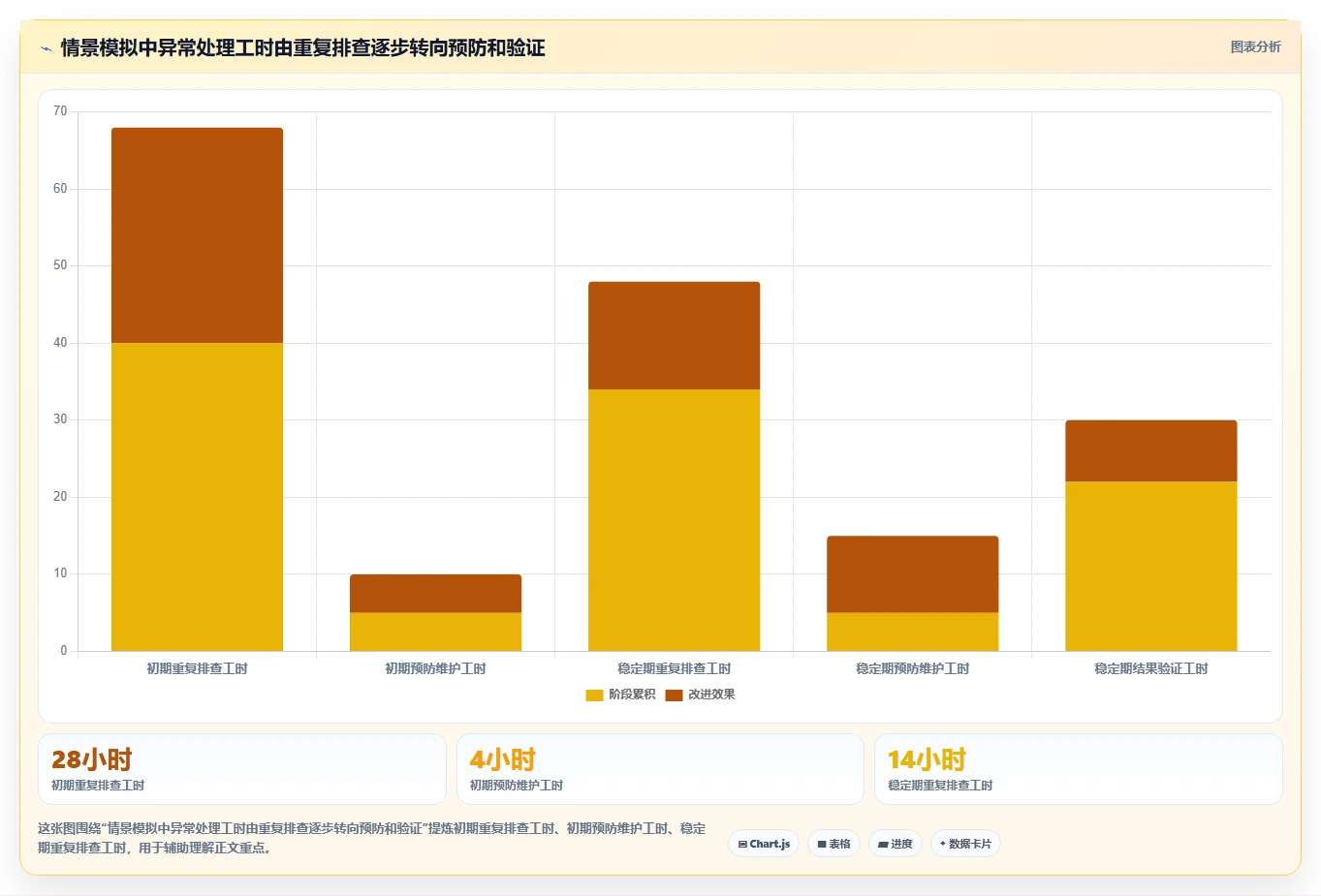Click the Chart.js tag chip
The height and width of the screenshot is (896, 1321).
click(764, 844)
